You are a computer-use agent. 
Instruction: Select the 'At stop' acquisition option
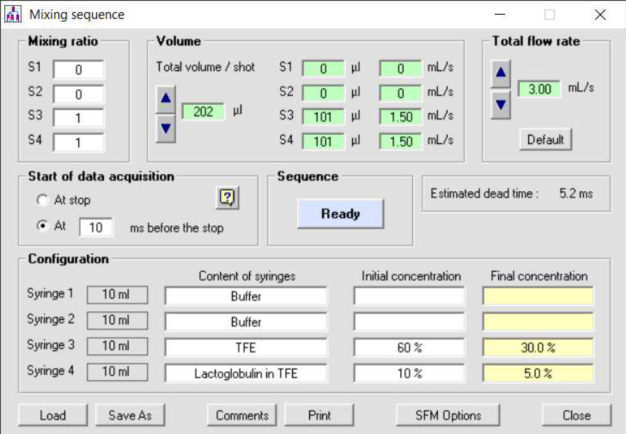click(x=42, y=200)
